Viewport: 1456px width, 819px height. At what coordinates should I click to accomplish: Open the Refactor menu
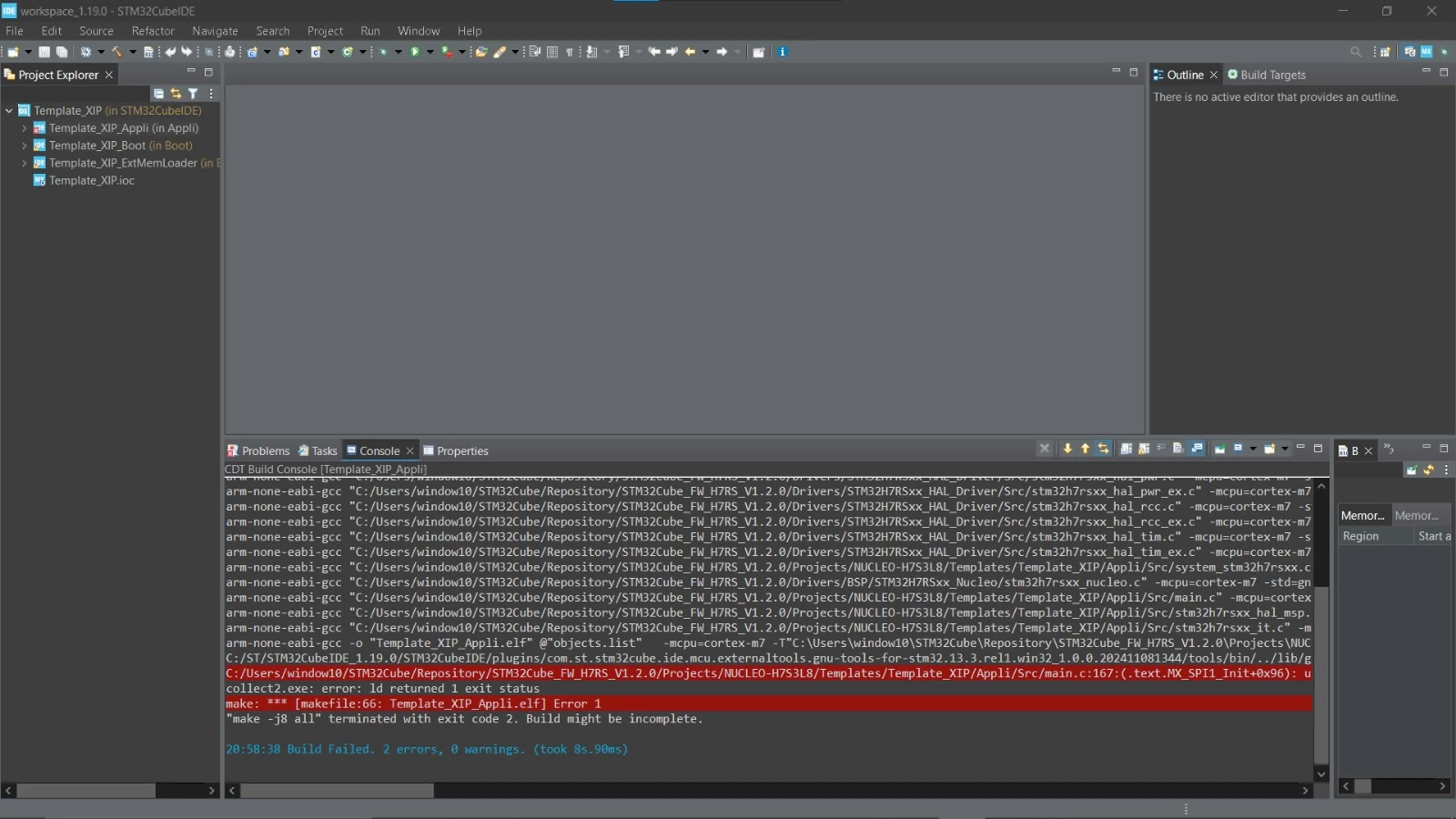pyautogui.click(x=153, y=31)
